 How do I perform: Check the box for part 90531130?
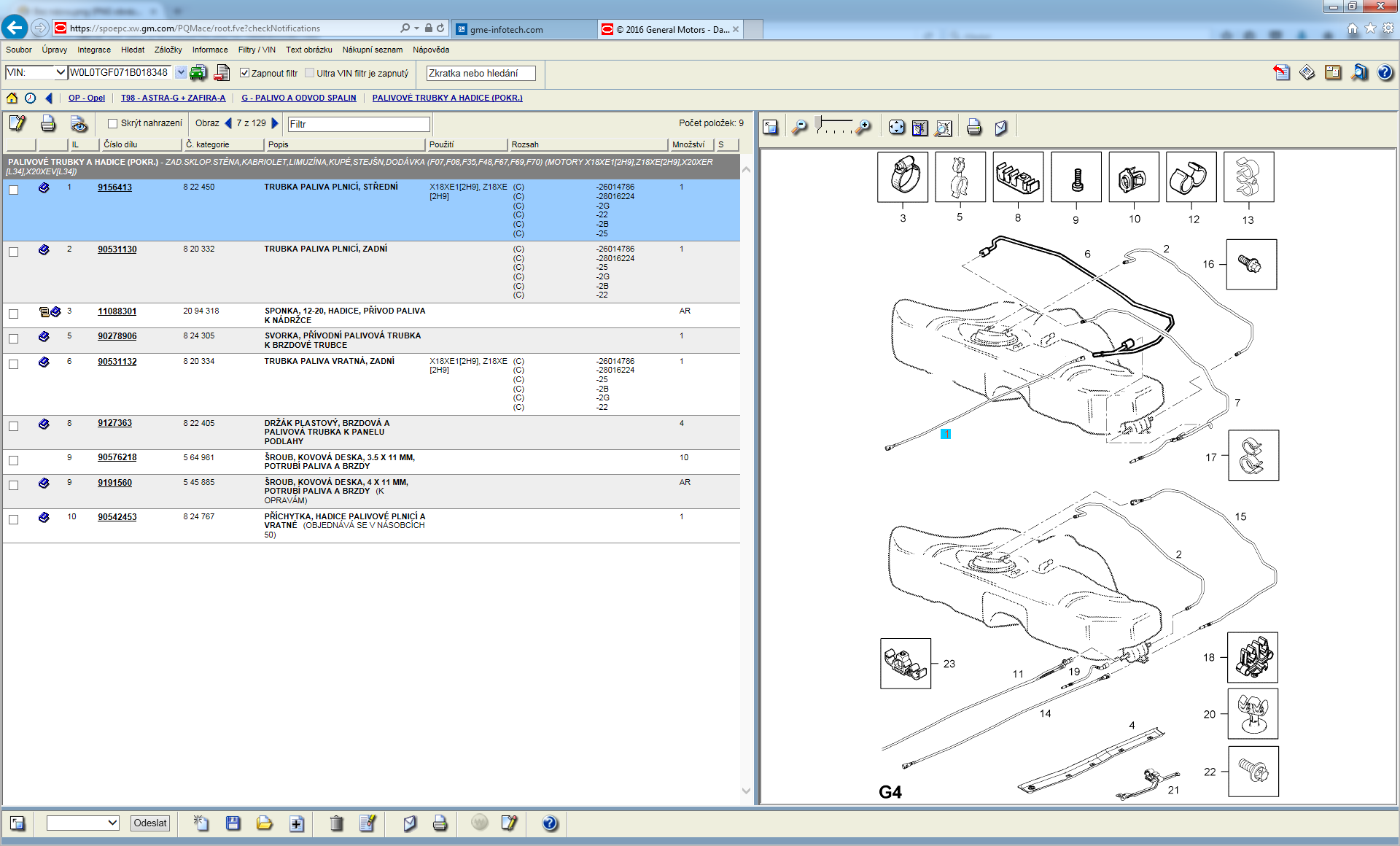13,252
